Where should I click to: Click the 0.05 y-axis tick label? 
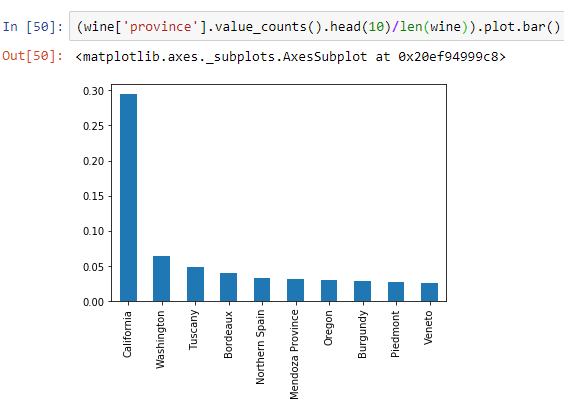tap(94, 267)
